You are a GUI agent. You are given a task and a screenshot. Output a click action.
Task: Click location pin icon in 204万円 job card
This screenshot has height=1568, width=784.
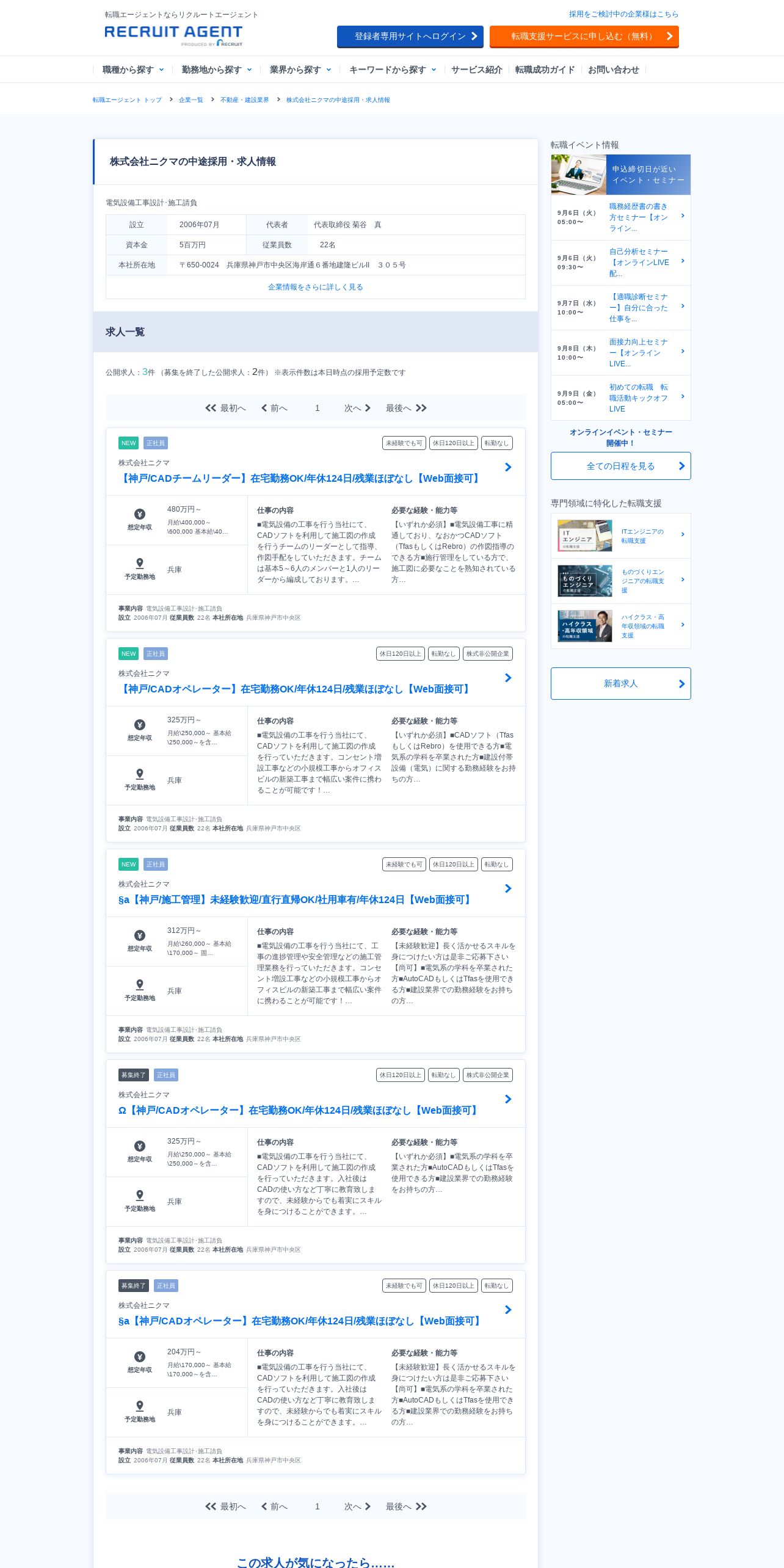click(x=140, y=1406)
